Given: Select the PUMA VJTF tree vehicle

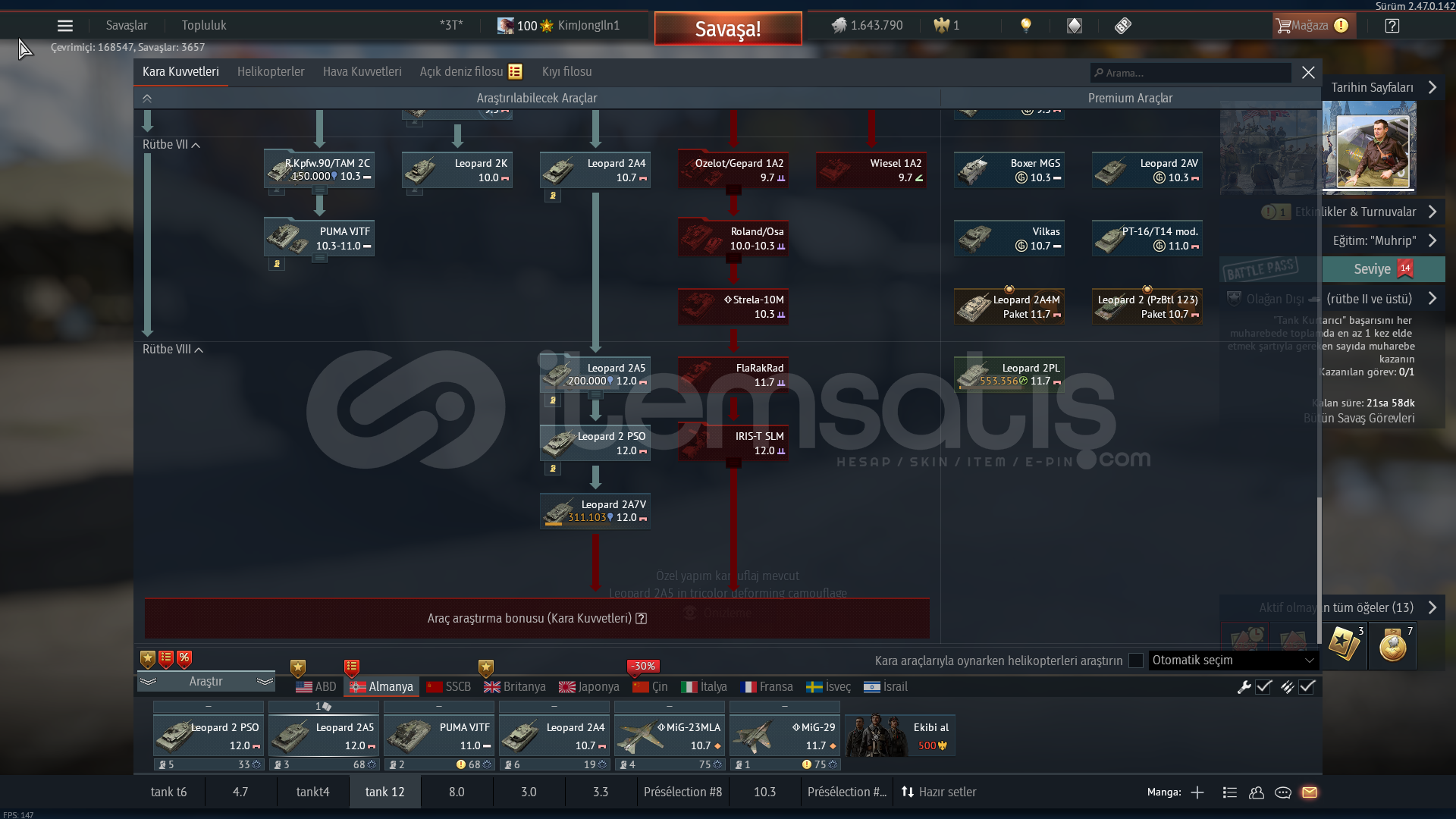Looking at the screenshot, I should pyautogui.click(x=319, y=237).
